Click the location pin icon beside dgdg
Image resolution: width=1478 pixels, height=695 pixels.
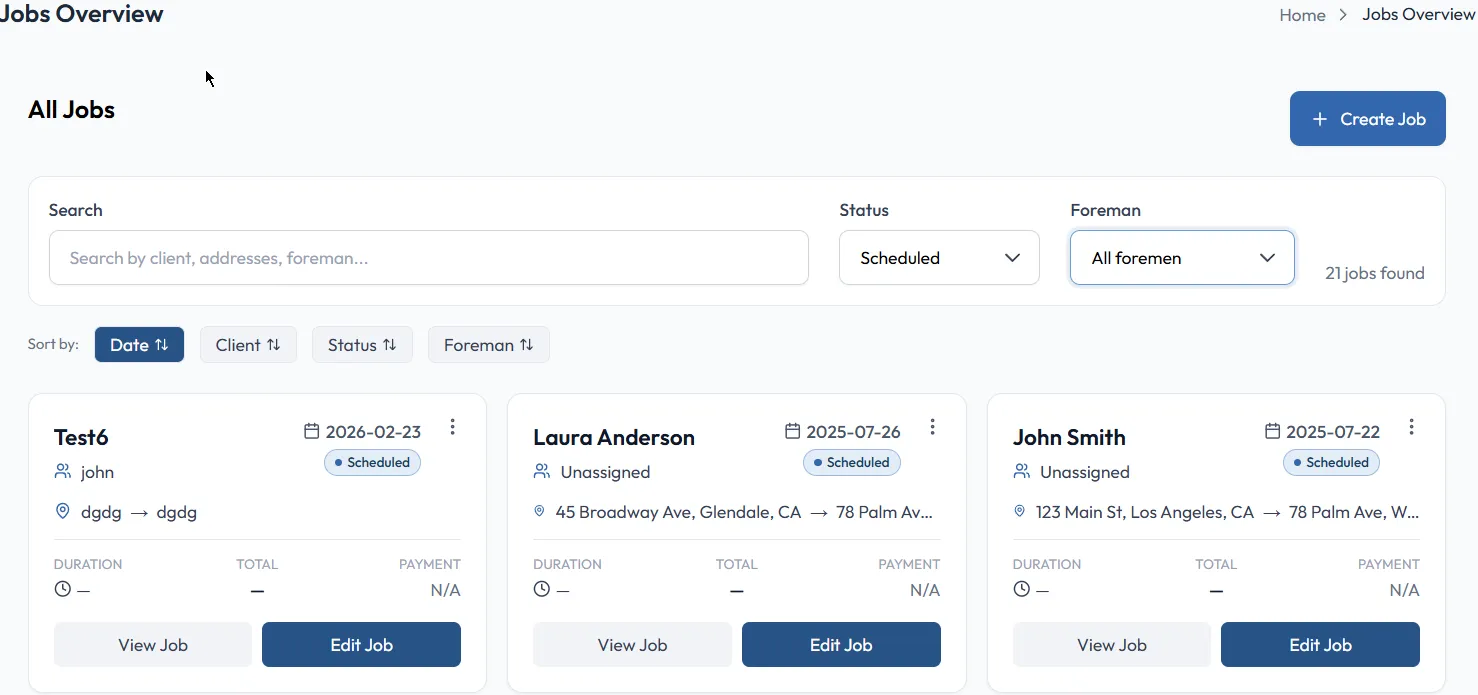62,511
